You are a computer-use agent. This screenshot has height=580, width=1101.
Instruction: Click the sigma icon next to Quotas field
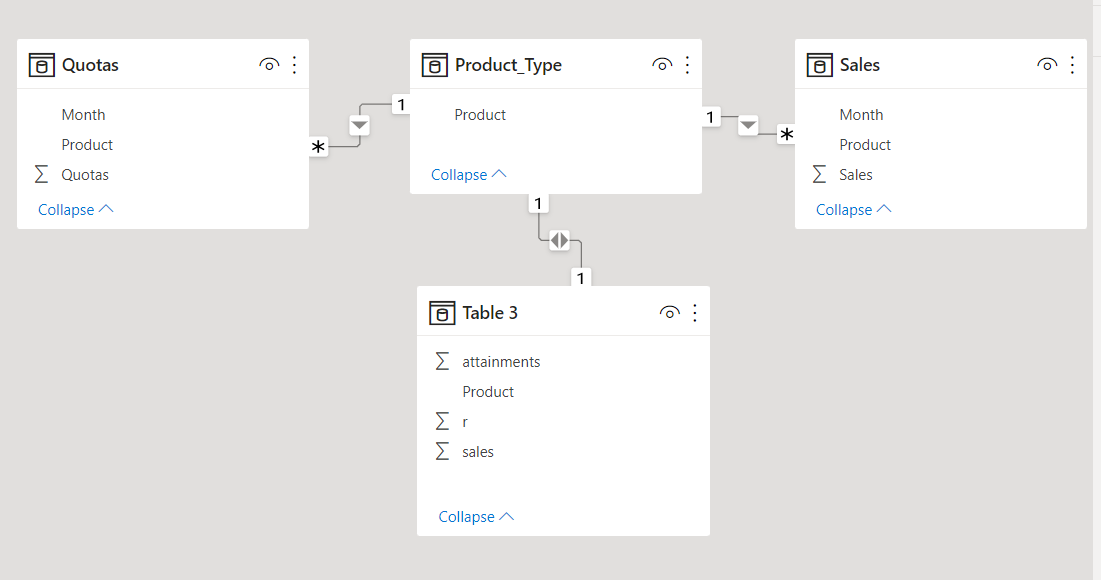coord(41,174)
